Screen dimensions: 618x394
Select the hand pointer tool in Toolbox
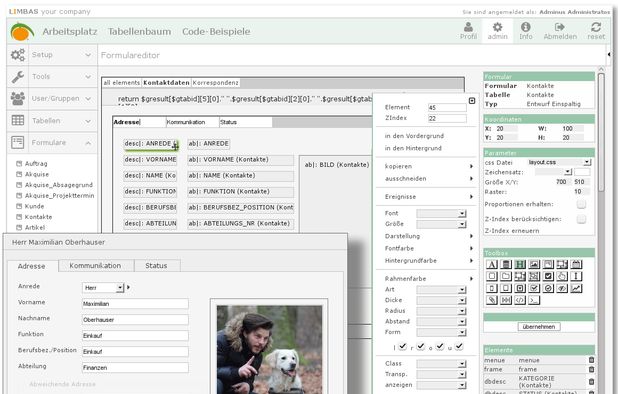(562, 276)
